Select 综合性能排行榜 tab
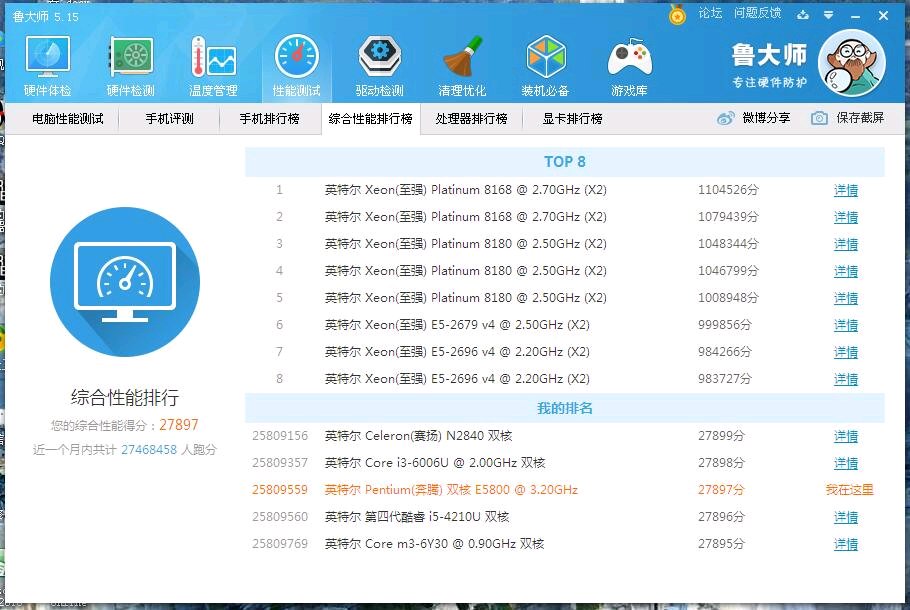The width and height of the screenshot is (910, 610). coord(370,119)
